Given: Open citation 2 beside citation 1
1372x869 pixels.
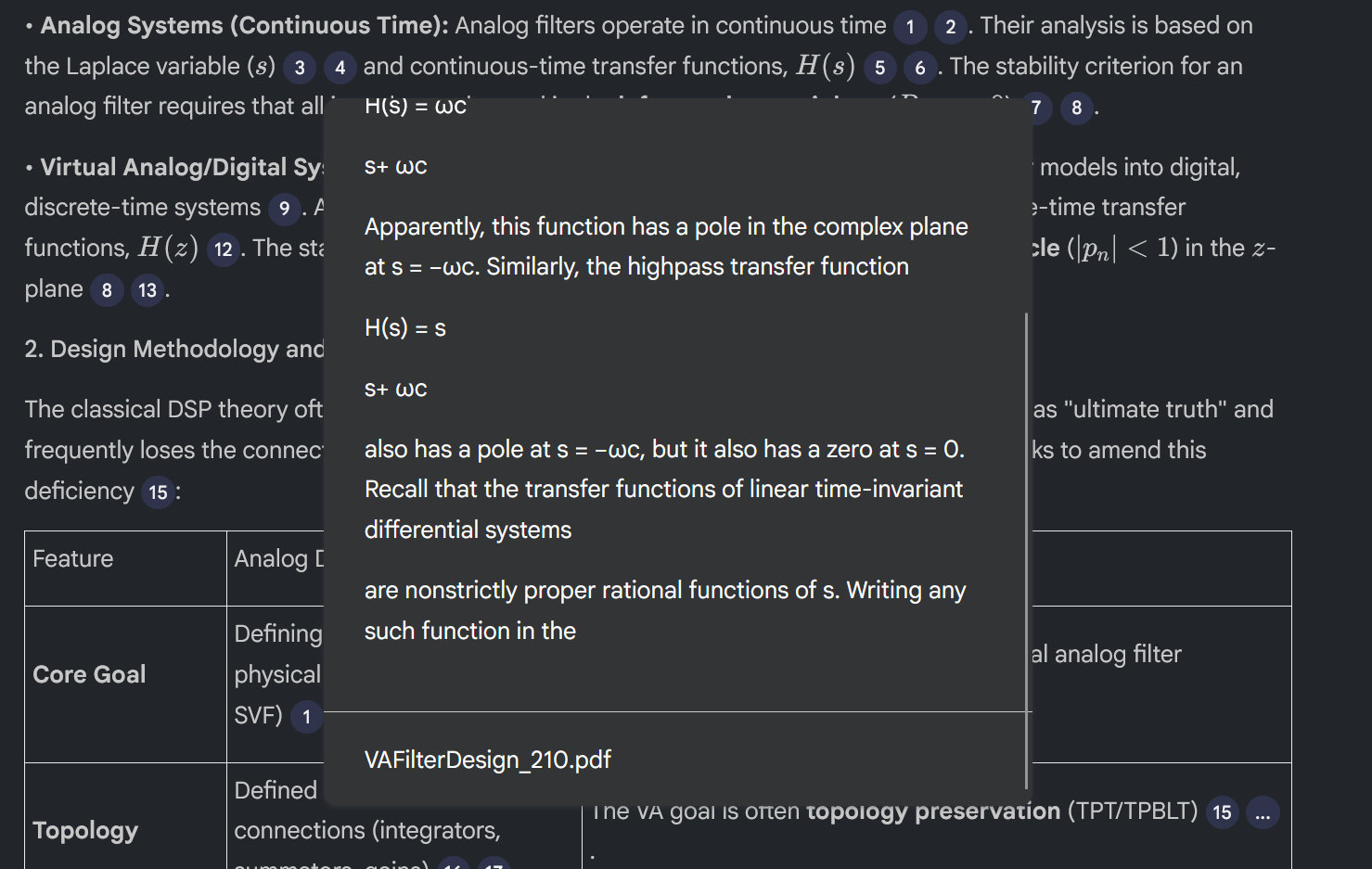Looking at the screenshot, I should pyautogui.click(x=950, y=27).
